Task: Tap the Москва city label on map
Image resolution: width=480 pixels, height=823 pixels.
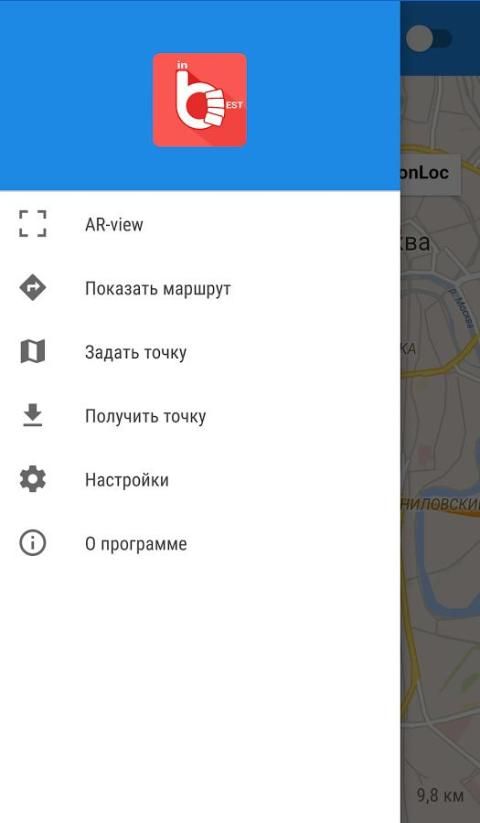Action: pos(415,242)
